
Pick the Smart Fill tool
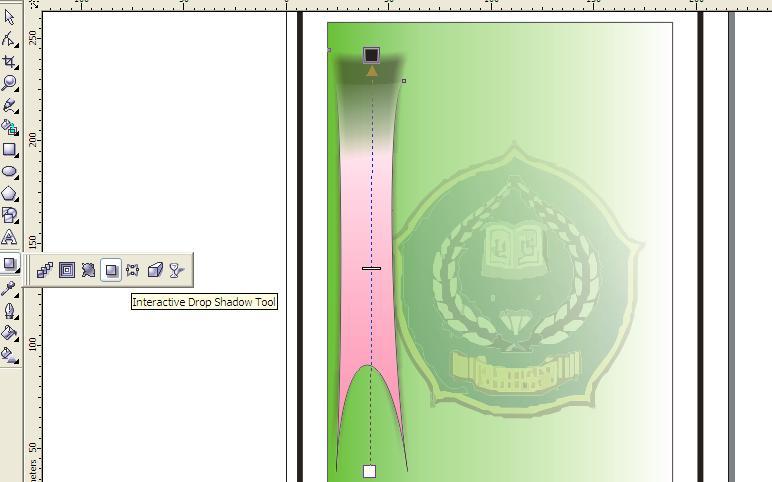click(x=9, y=127)
